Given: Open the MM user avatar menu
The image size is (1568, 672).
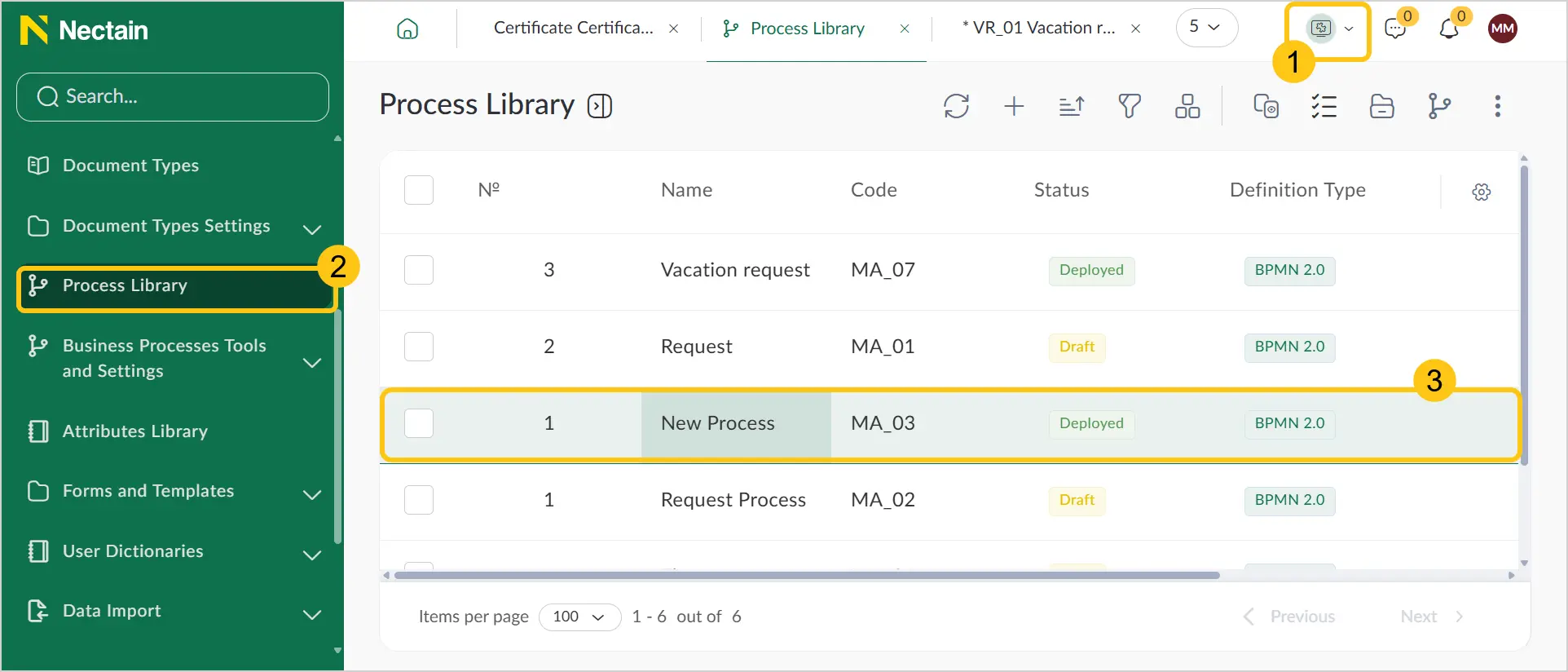Looking at the screenshot, I should 1503,29.
